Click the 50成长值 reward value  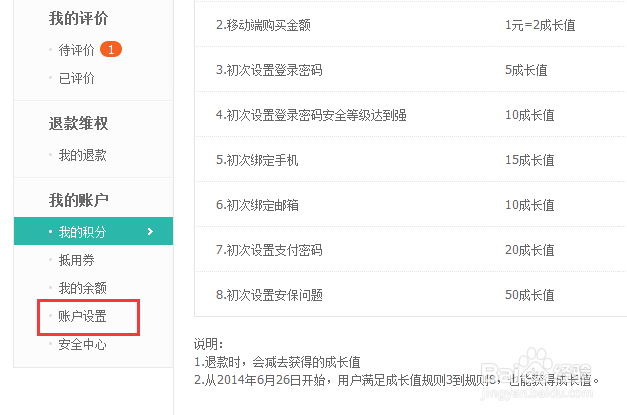tap(530, 295)
